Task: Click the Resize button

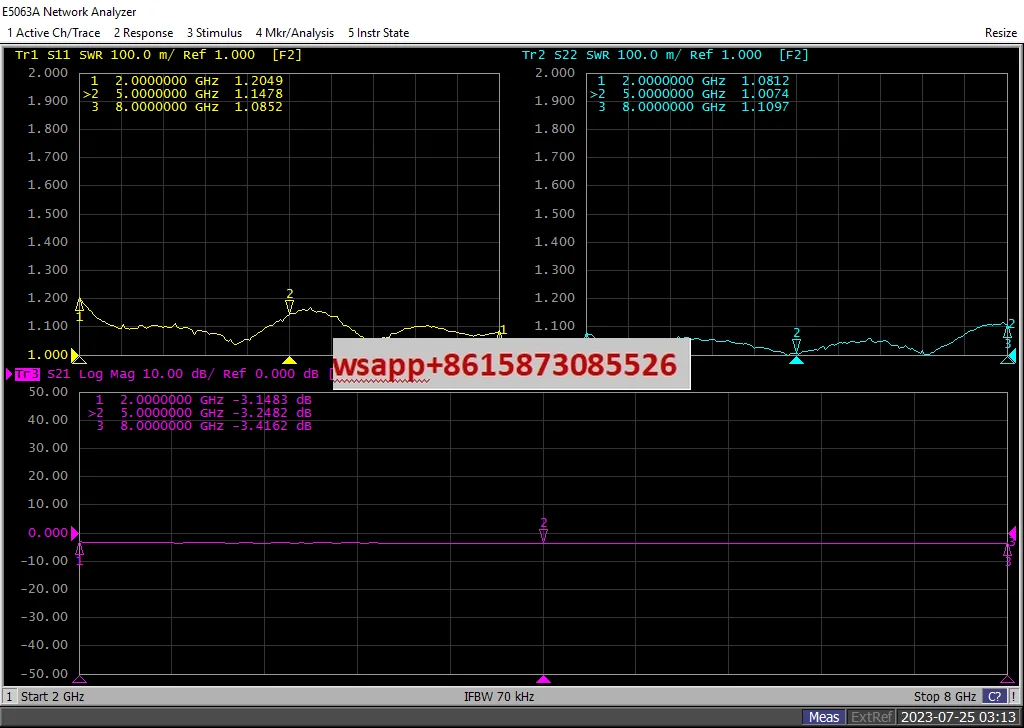Action: click(1000, 33)
